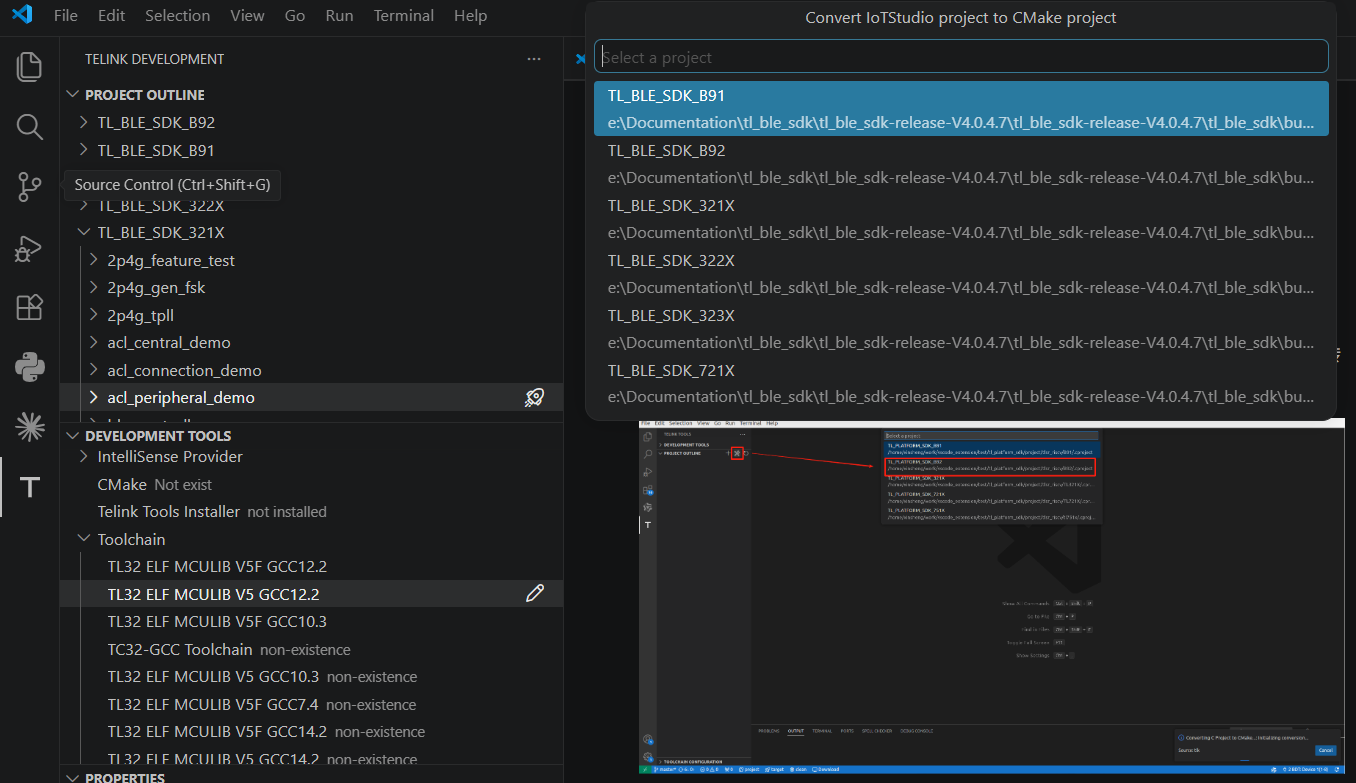Image resolution: width=1356 pixels, height=783 pixels.
Task: Select the 'CMake Not exist' row
Action: pyautogui.click(x=311, y=485)
